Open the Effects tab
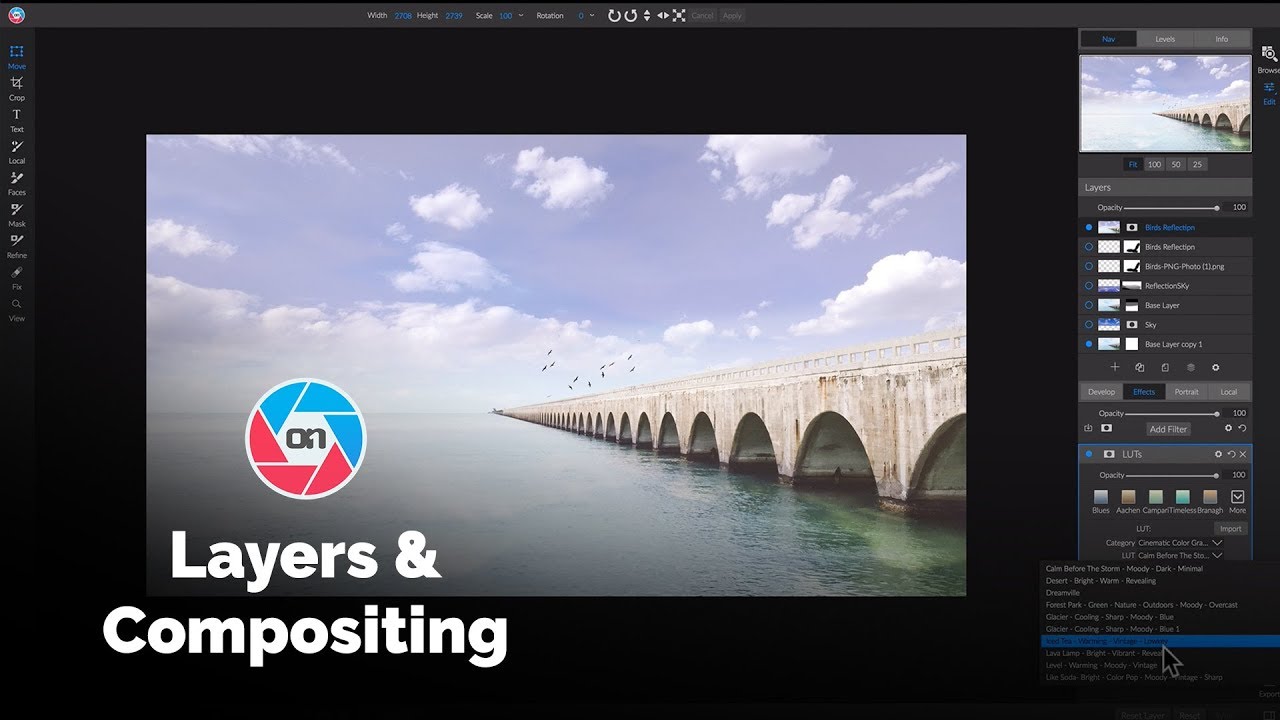Screen dimensions: 1280x720 [1144, 392]
